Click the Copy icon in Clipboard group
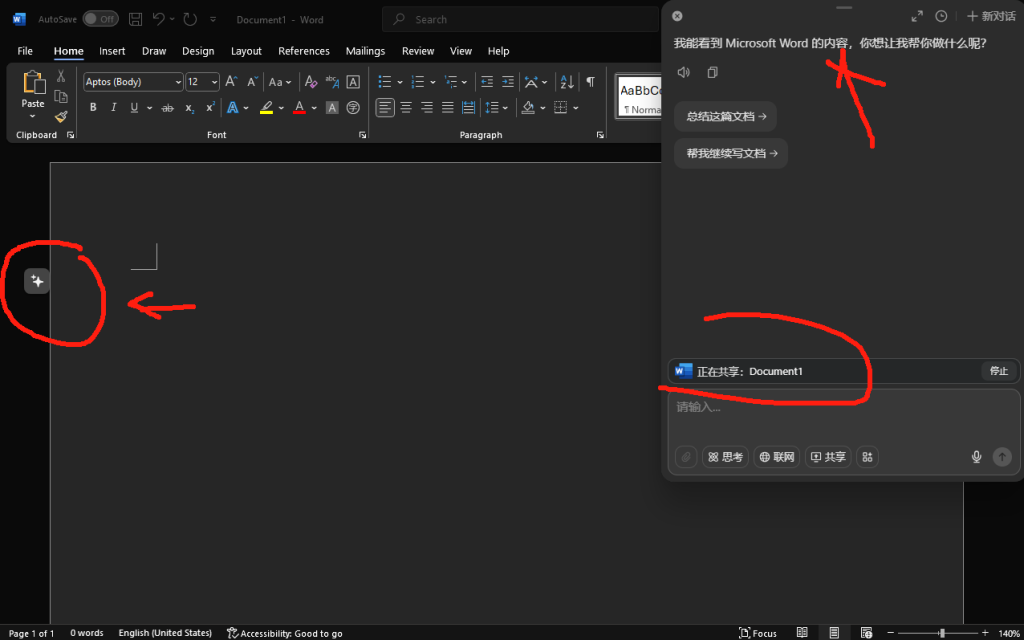Image resolution: width=1024 pixels, height=640 pixels. pos(61,97)
